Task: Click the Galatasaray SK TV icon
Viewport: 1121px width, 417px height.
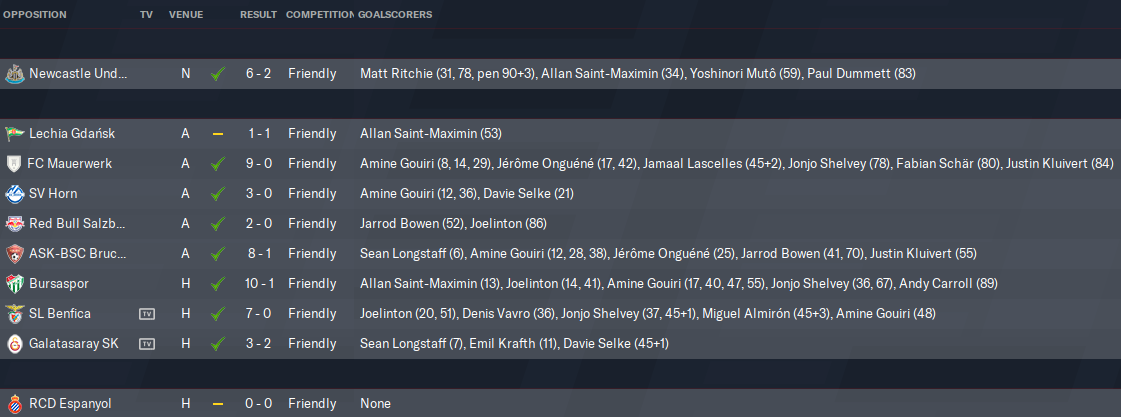Action: 146,344
